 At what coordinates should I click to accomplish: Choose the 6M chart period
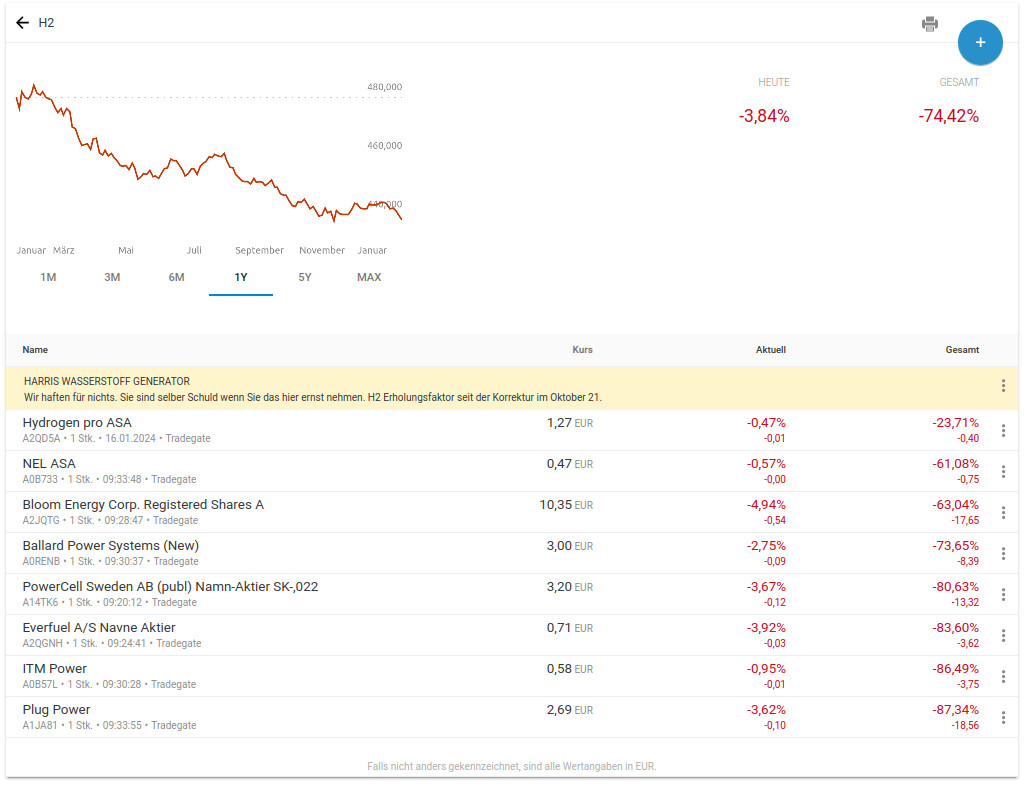point(176,277)
